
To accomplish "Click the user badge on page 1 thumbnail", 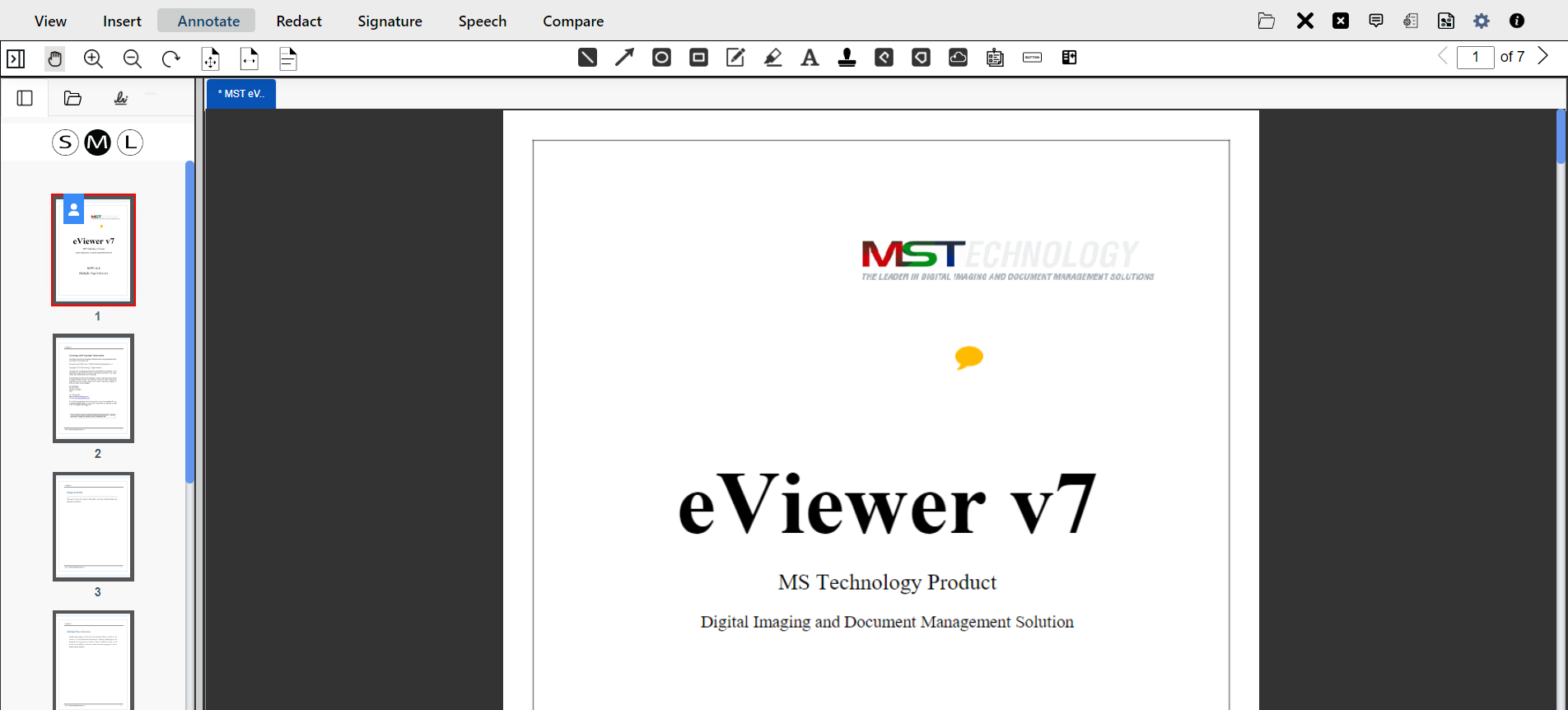I will [x=74, y=209].
